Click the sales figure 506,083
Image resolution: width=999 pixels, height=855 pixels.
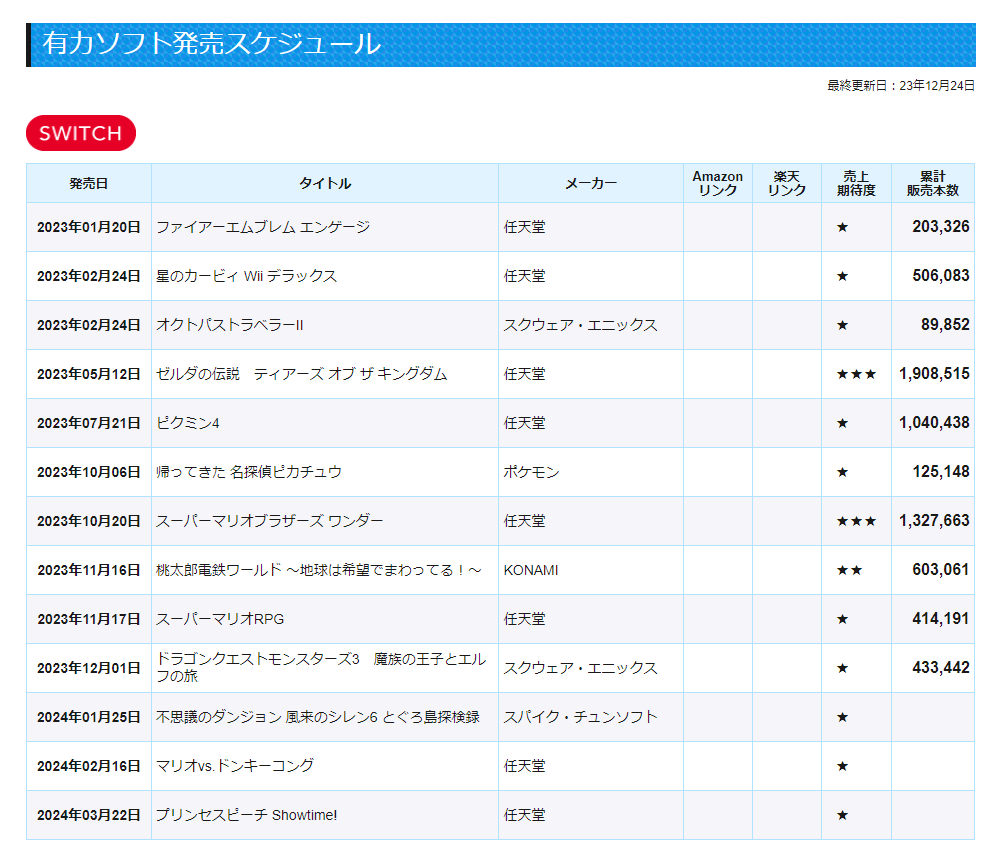940,276
